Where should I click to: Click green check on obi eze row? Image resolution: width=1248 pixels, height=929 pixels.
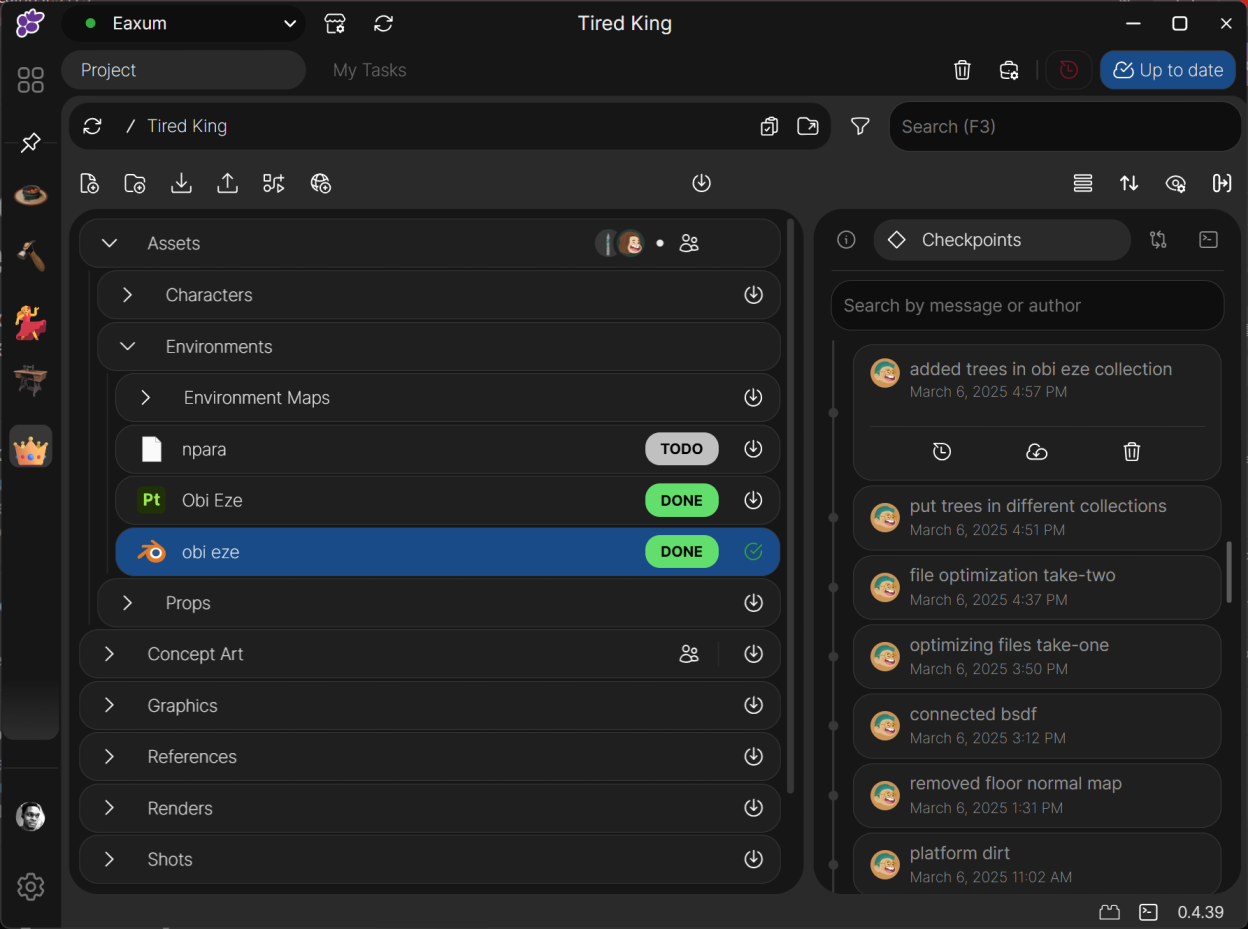click(x=754, y=551)
